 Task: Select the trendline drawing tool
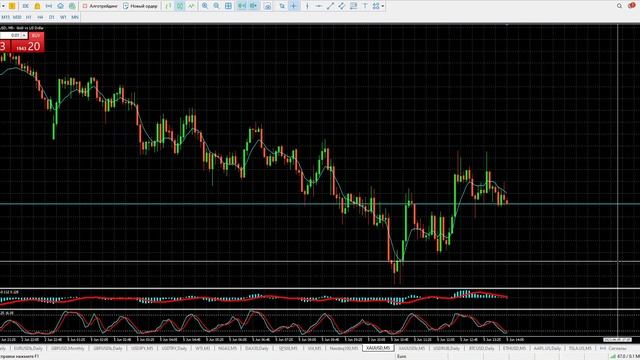(x=330, y=6)
